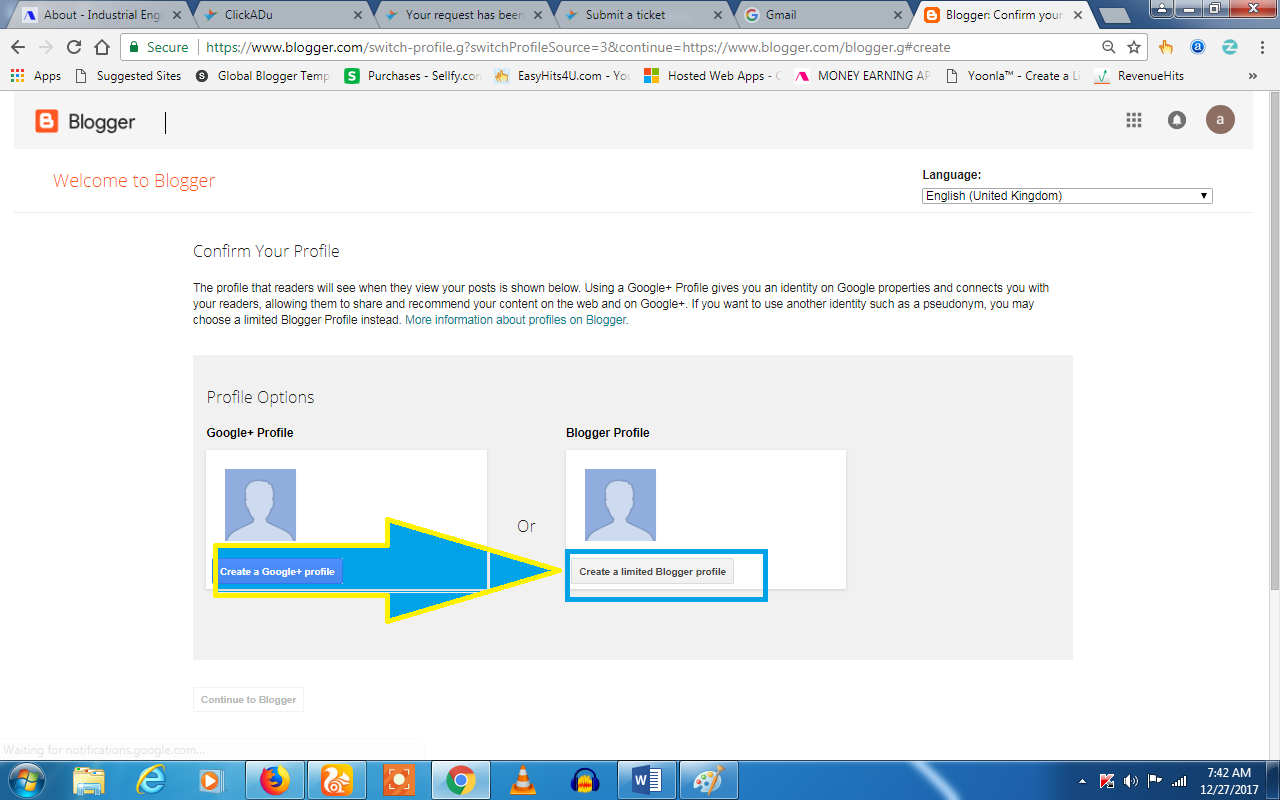Click the zoom magnifier in address bar
Viewport: 1280px width, 800px height.
pos(1108,47)
